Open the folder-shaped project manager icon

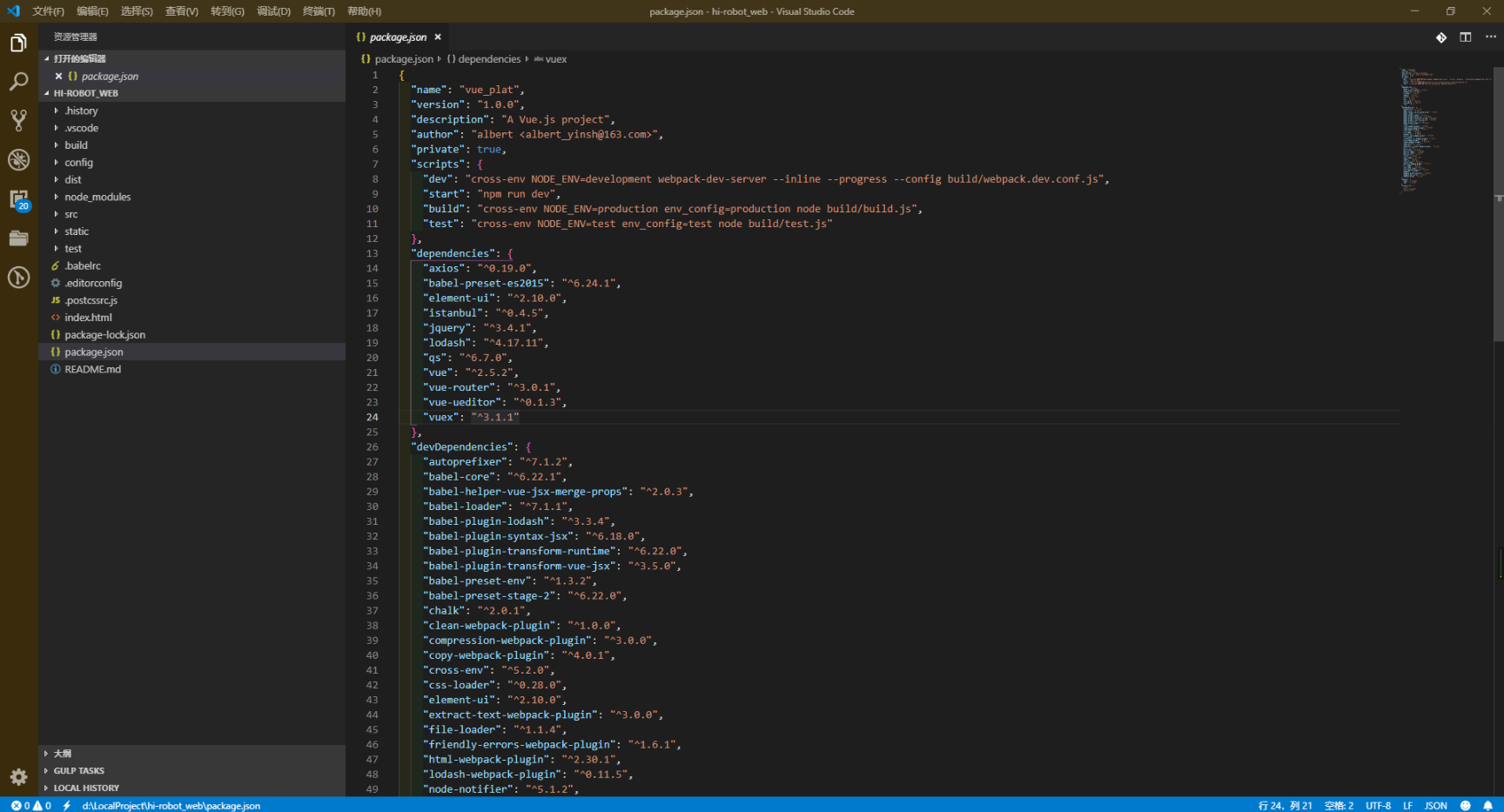(18, 238)
